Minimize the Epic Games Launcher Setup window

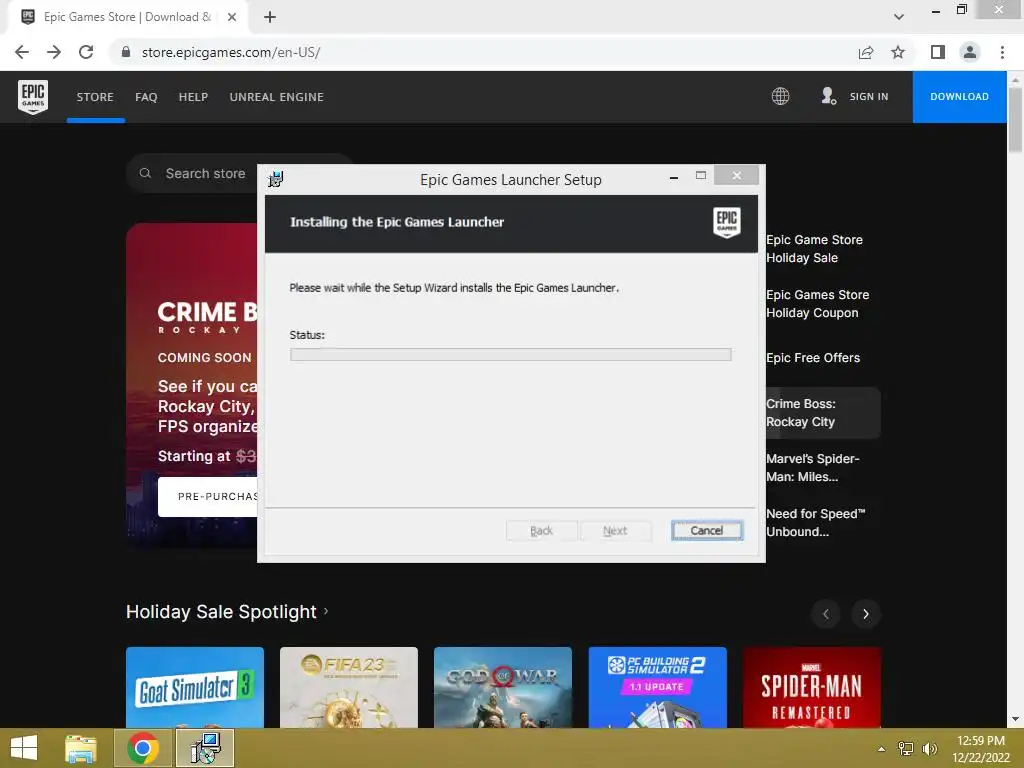(x=673, y=177)
